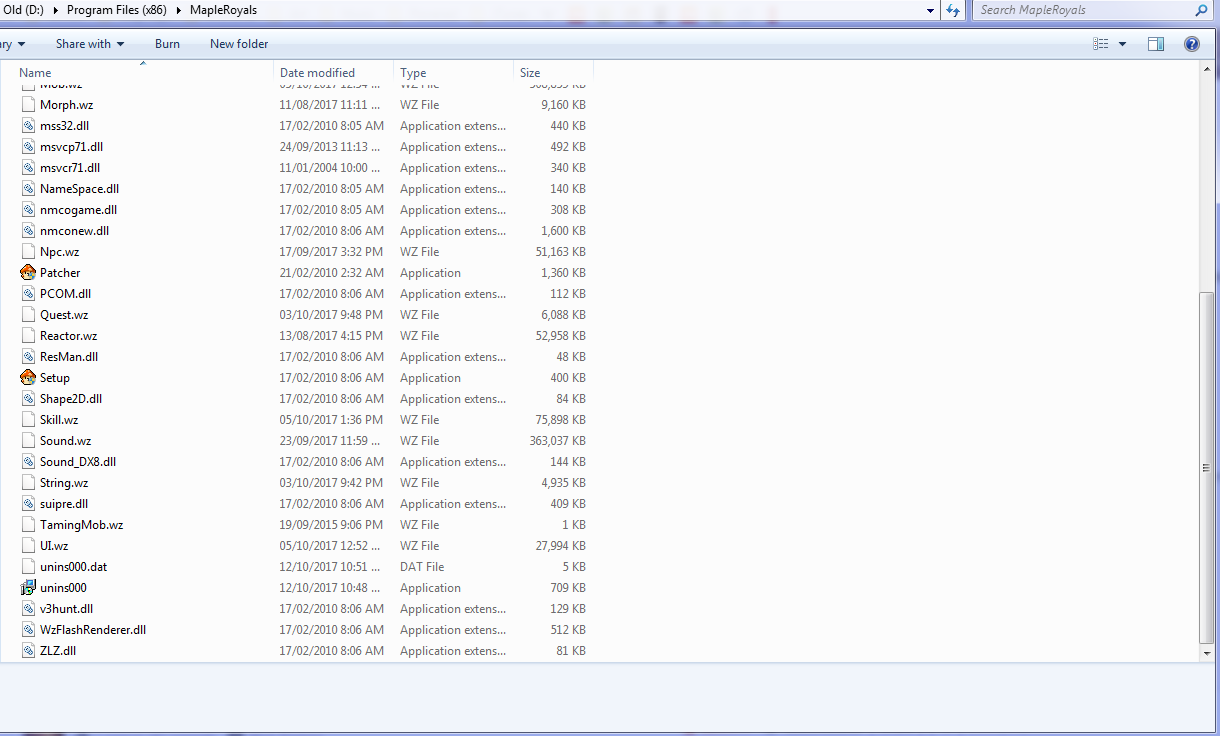Click the Sound_DX8.dll file icon
1220x736 pixels.
click(29, 462)
